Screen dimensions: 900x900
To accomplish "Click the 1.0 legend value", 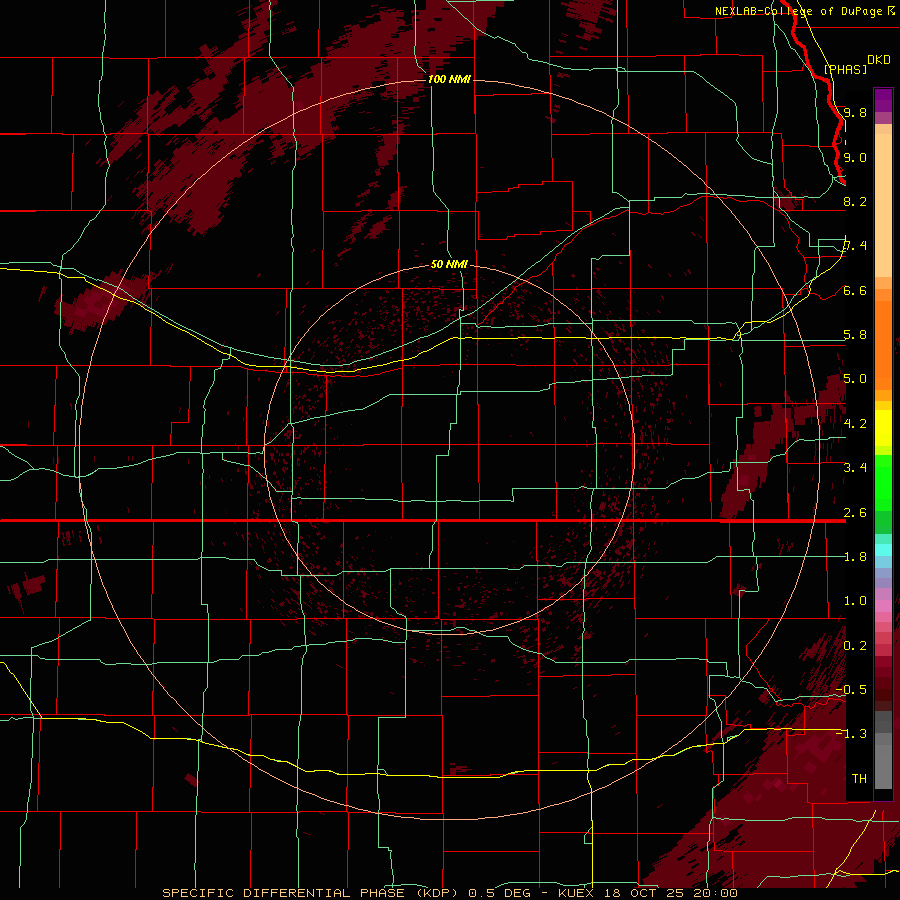I will click(x=855, y=601).
